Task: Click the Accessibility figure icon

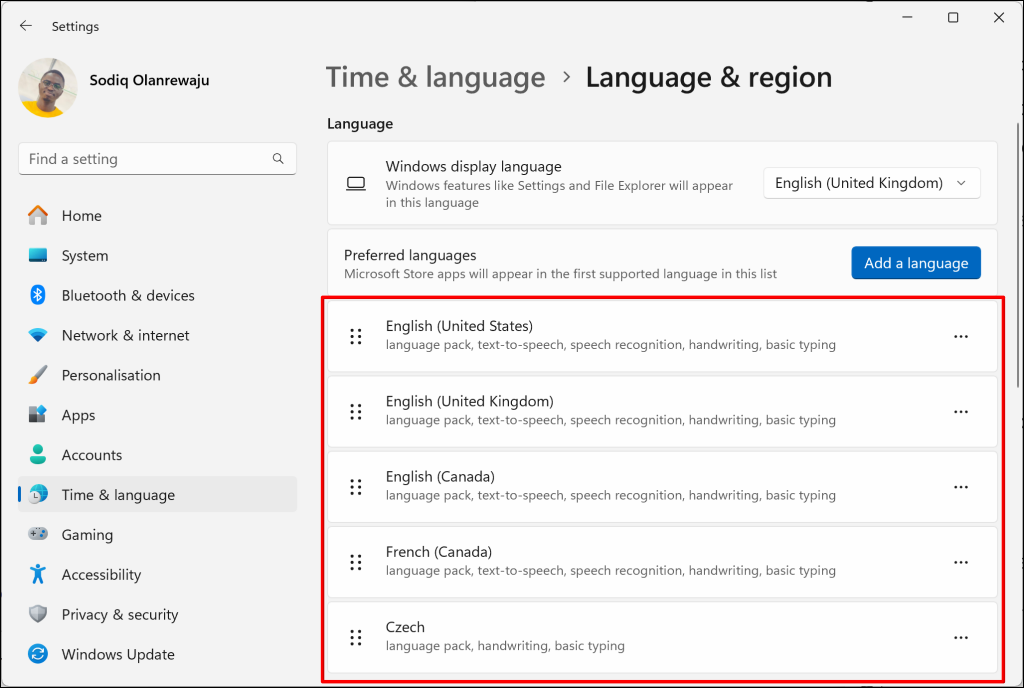Action: point(38,574)
